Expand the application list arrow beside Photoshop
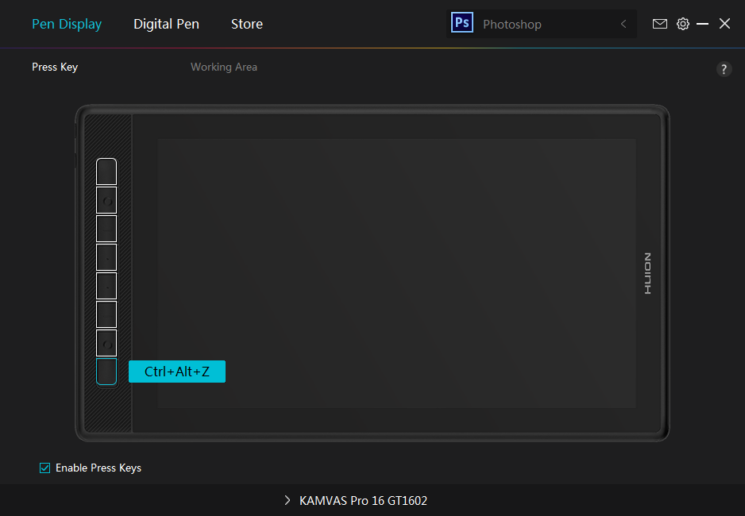This screenshot has width=745, height=516. (623, 24)
